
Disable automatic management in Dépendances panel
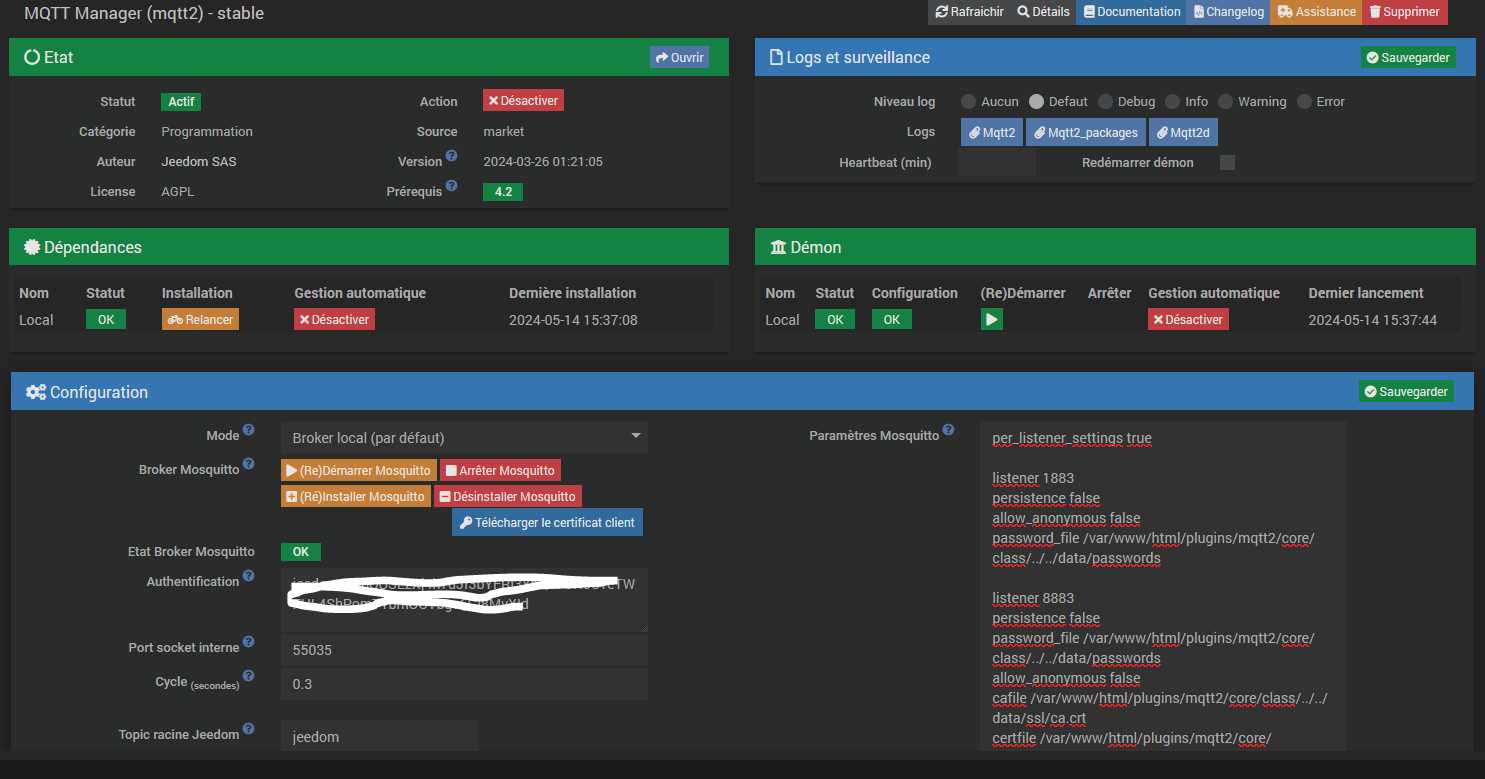pyautogui.click(x=334, y=319)
